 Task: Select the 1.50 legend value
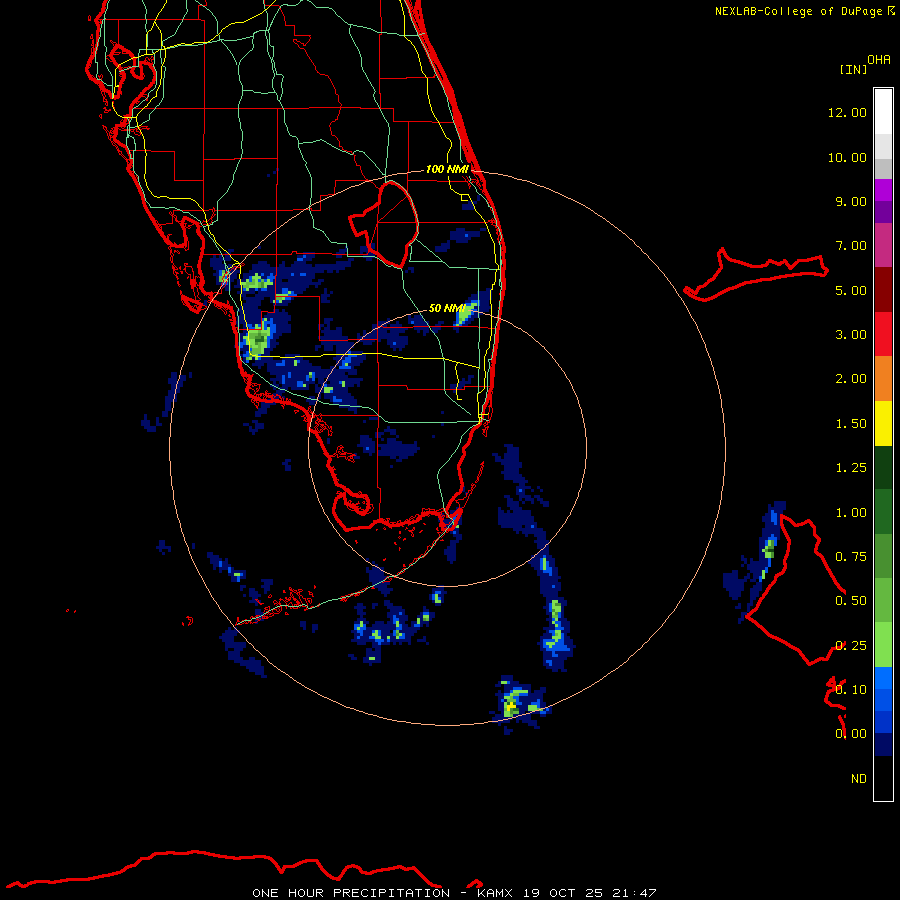(851, 424)
